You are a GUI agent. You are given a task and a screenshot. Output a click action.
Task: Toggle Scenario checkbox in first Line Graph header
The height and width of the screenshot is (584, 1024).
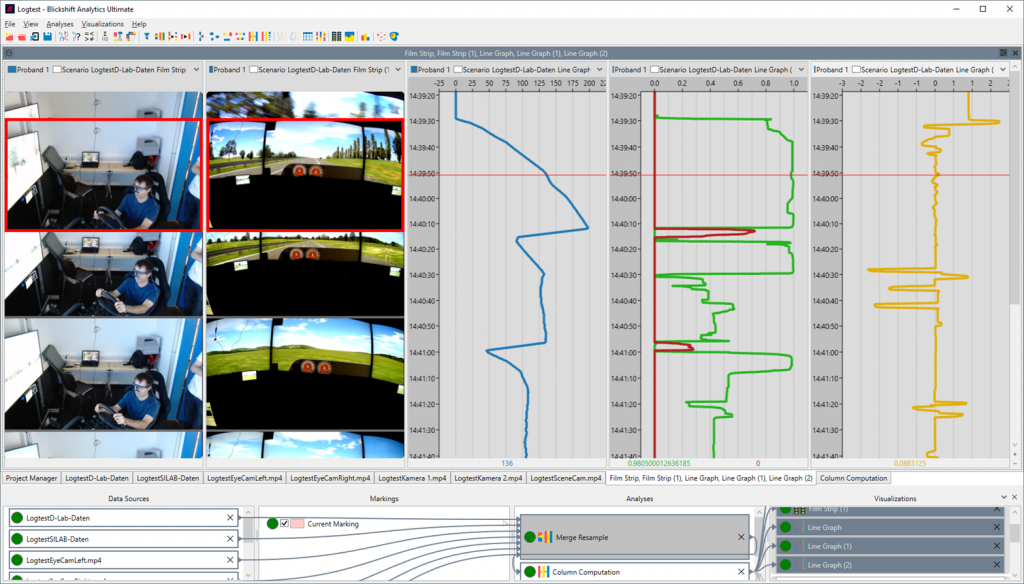pyautogui.click(x=459, y=70)
